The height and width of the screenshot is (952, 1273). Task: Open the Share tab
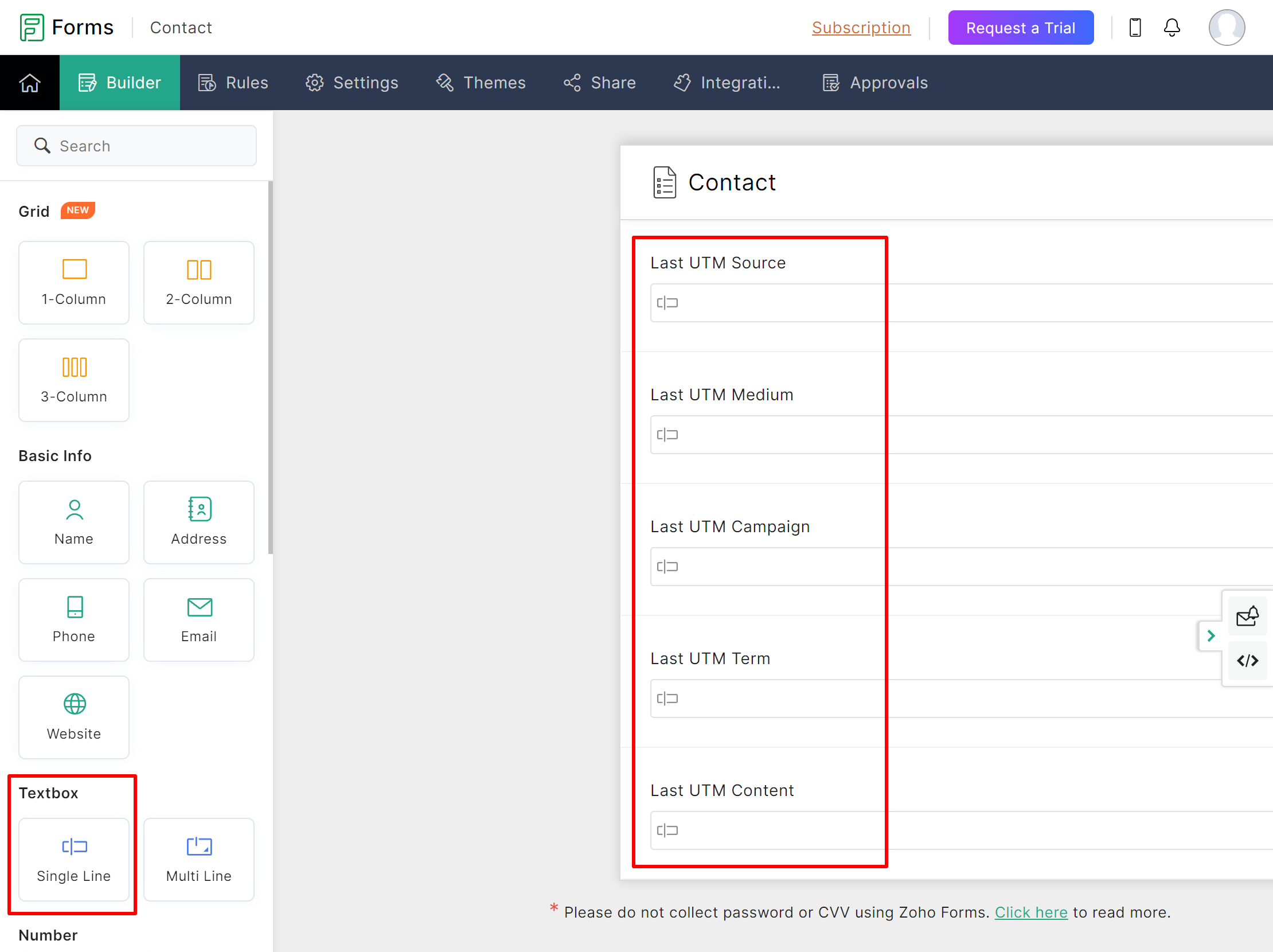tap(599, 83)
